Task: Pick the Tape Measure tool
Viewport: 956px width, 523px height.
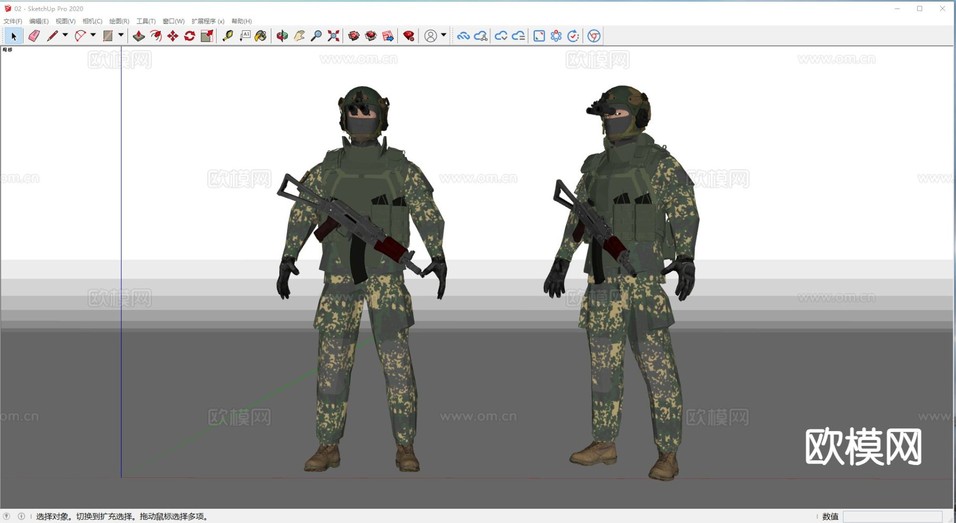Action: 227,36
